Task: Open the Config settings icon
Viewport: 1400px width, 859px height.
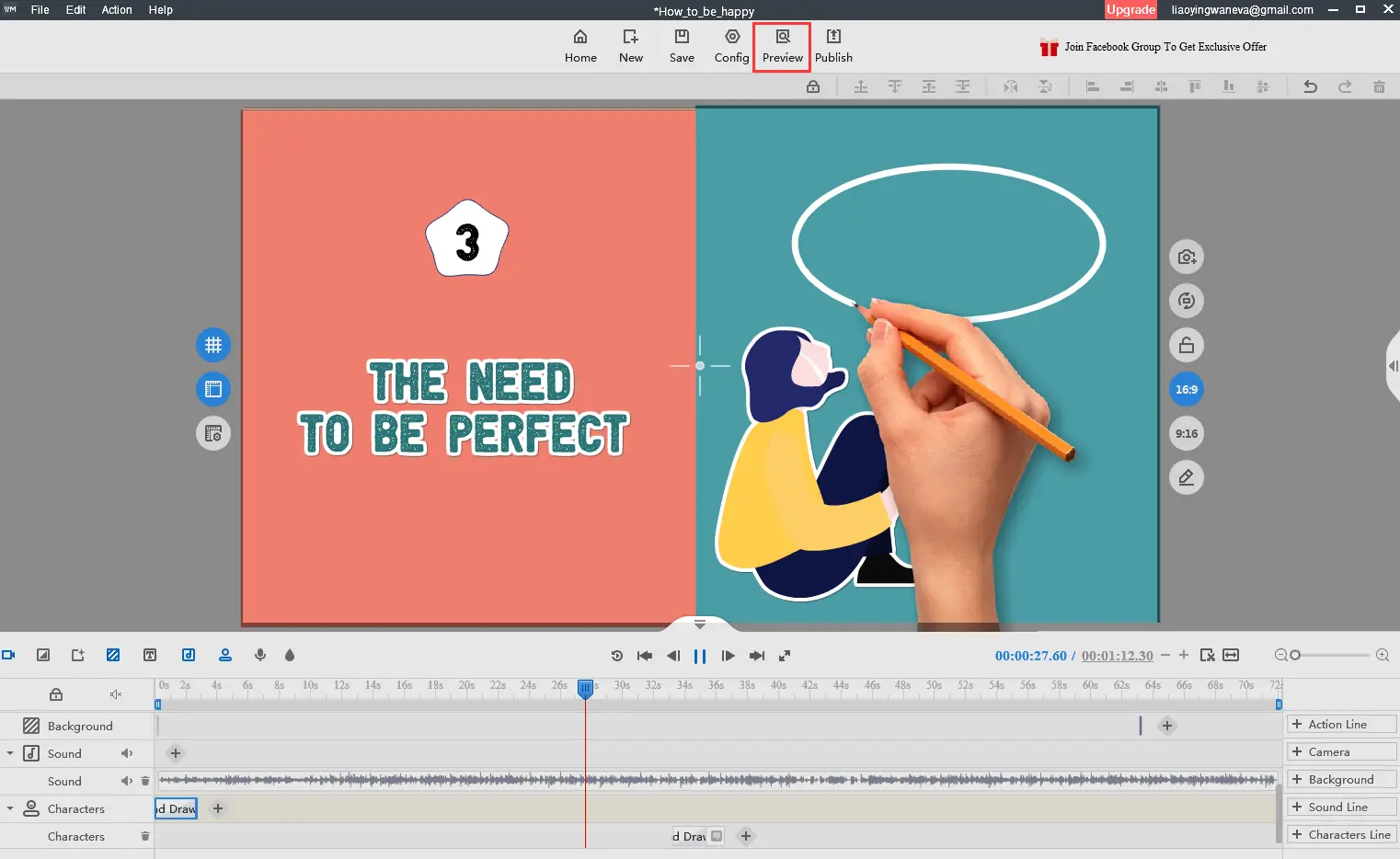Action: (x=731, y=46)
